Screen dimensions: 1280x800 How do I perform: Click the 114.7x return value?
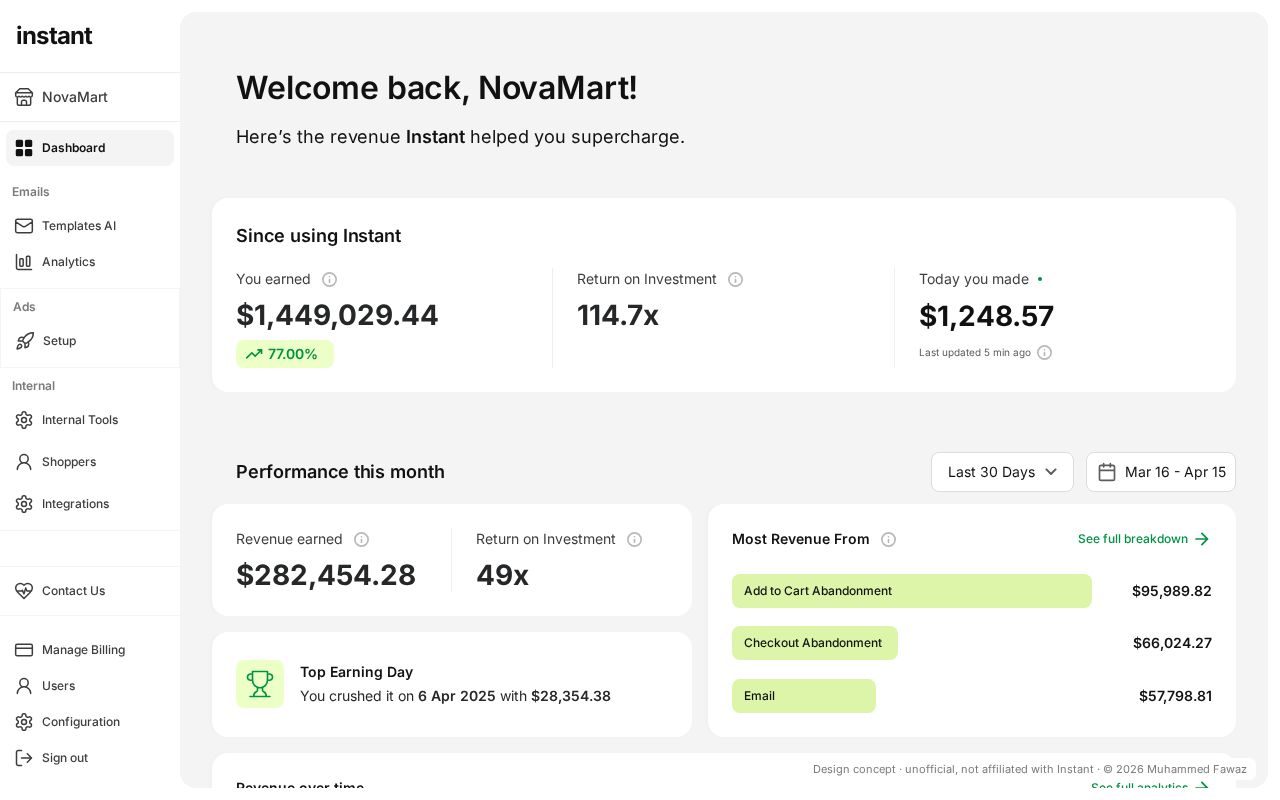pyautogui.click(x=618, y=315)
